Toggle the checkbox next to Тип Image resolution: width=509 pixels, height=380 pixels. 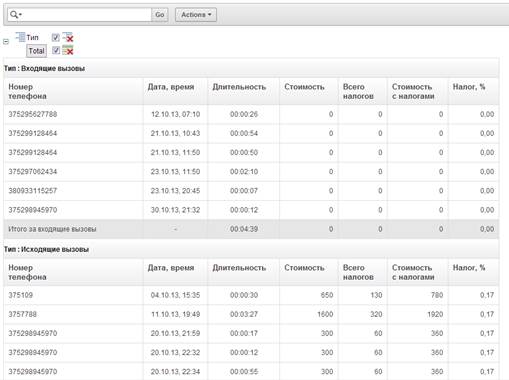click(56, 37)
